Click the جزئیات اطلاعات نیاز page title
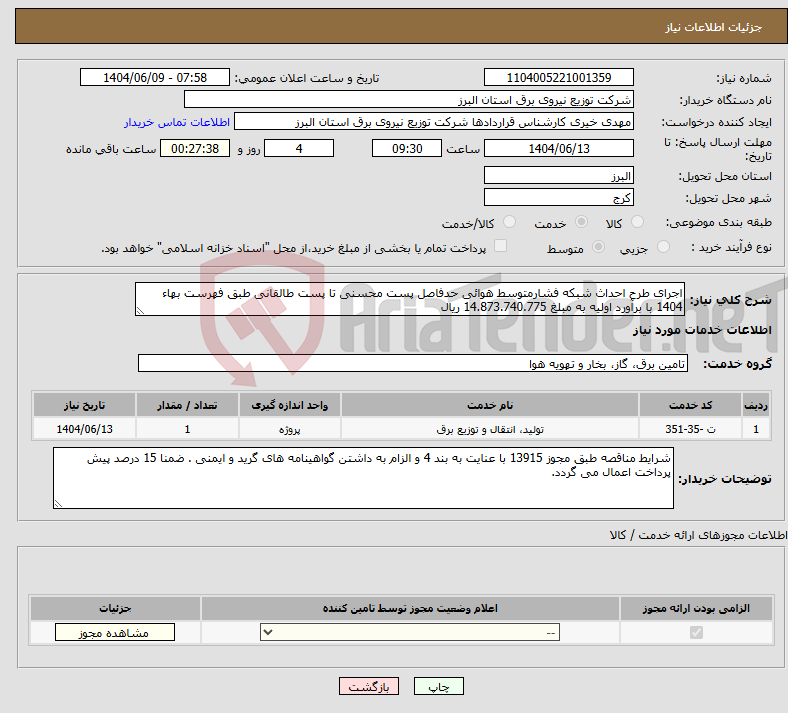The image size is (788, 713). point(714,27)
